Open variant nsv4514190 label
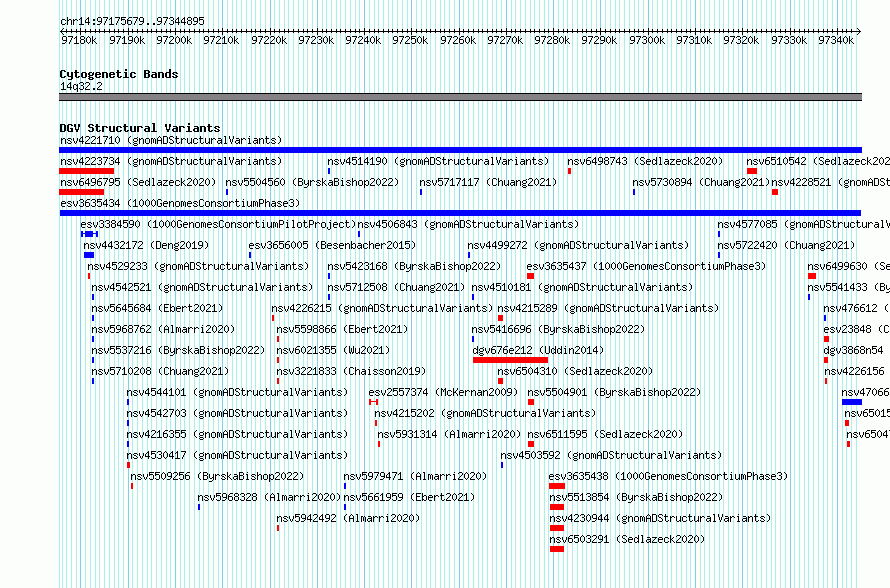 438,161
